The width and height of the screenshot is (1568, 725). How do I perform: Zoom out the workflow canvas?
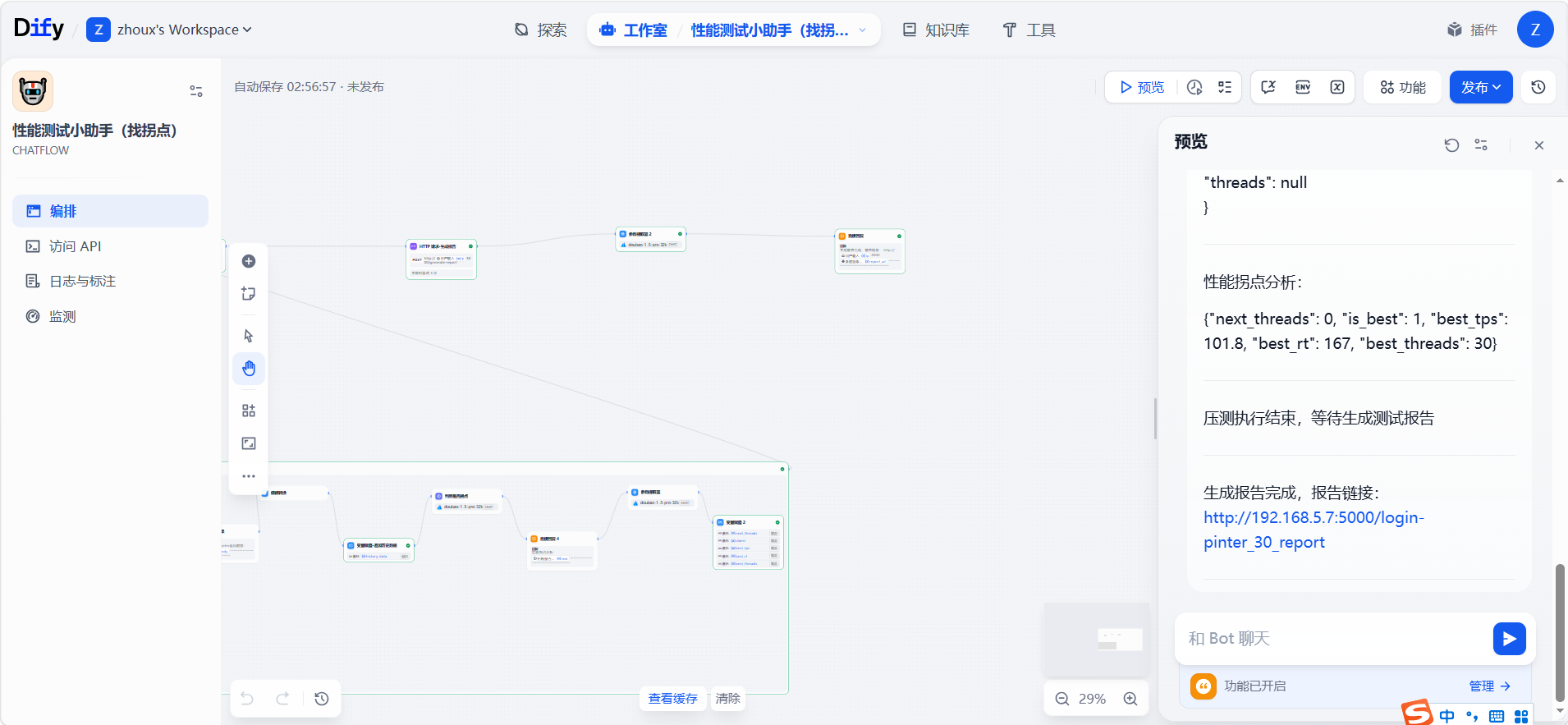pos(1062,699)
